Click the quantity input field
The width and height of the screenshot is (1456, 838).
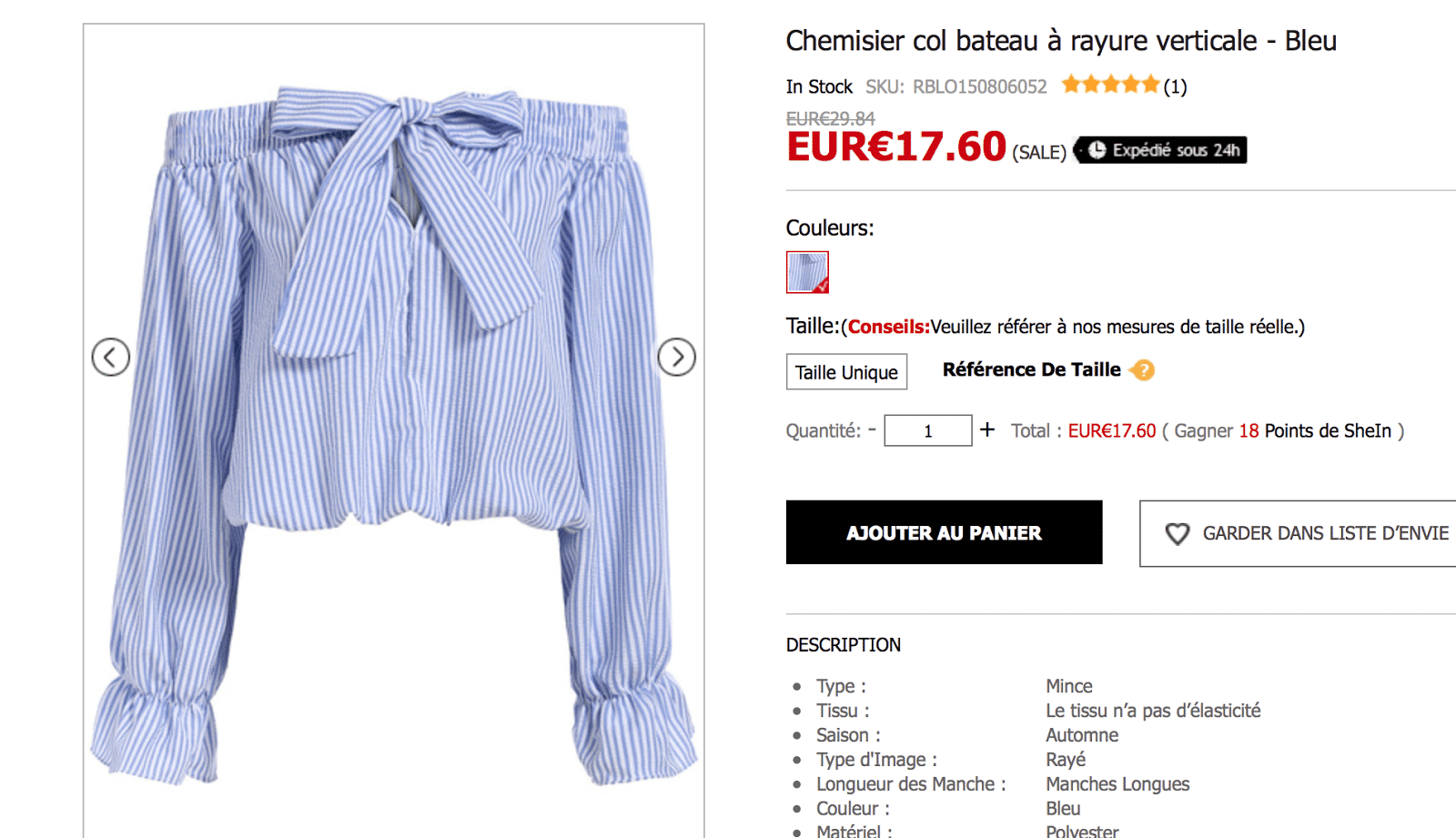[x=927, y=430]
